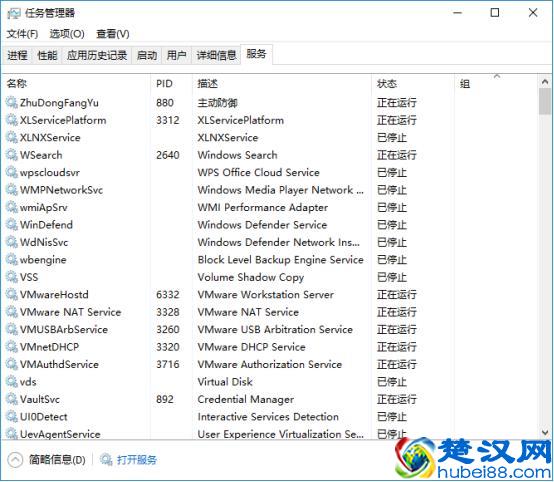Screen dimensions: 554x482
Task: Click 已停止 status in the WinDefend row
Action: click(x=392, y=225)
